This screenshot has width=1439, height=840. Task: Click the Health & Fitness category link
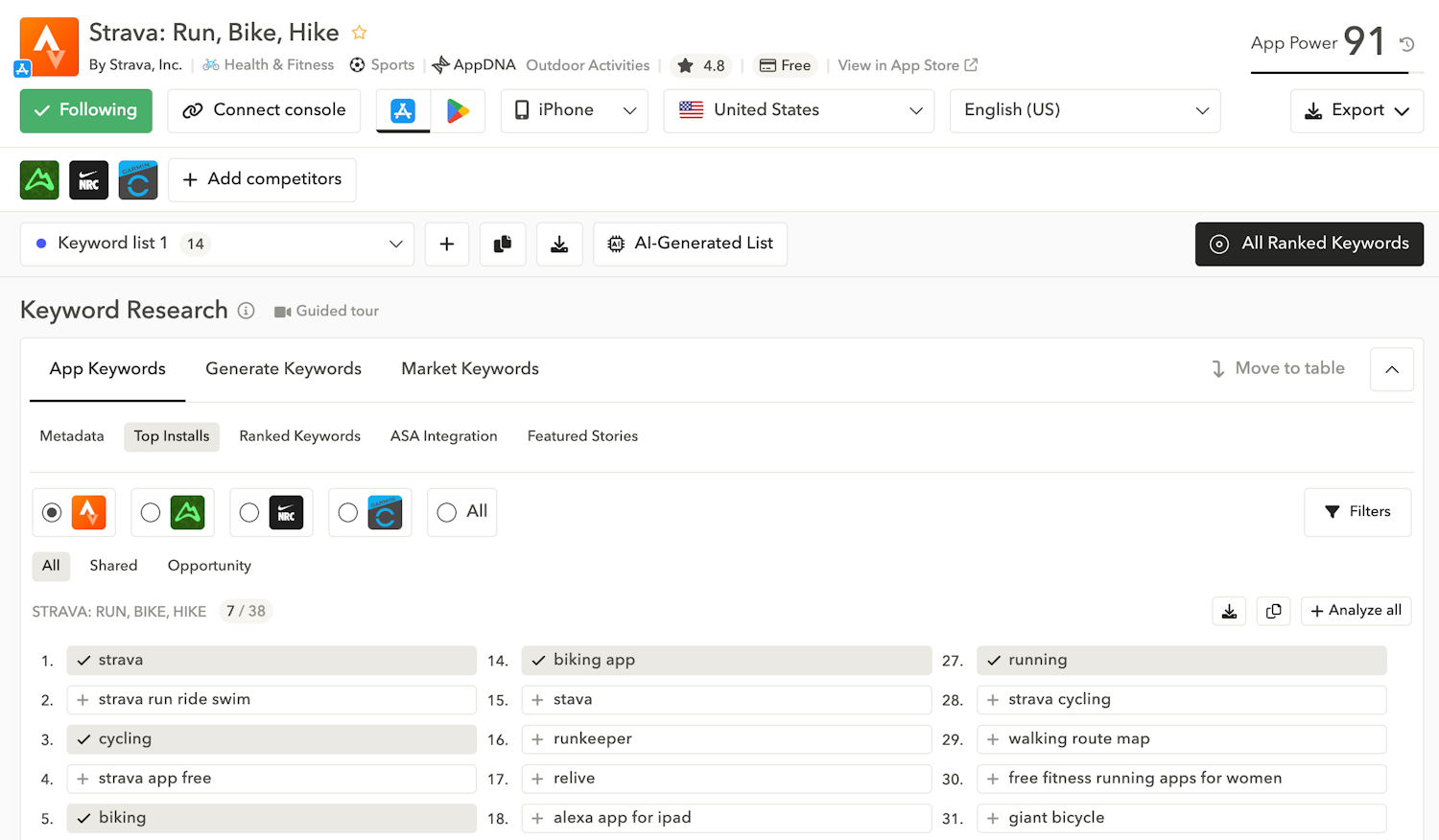(269, 65)
